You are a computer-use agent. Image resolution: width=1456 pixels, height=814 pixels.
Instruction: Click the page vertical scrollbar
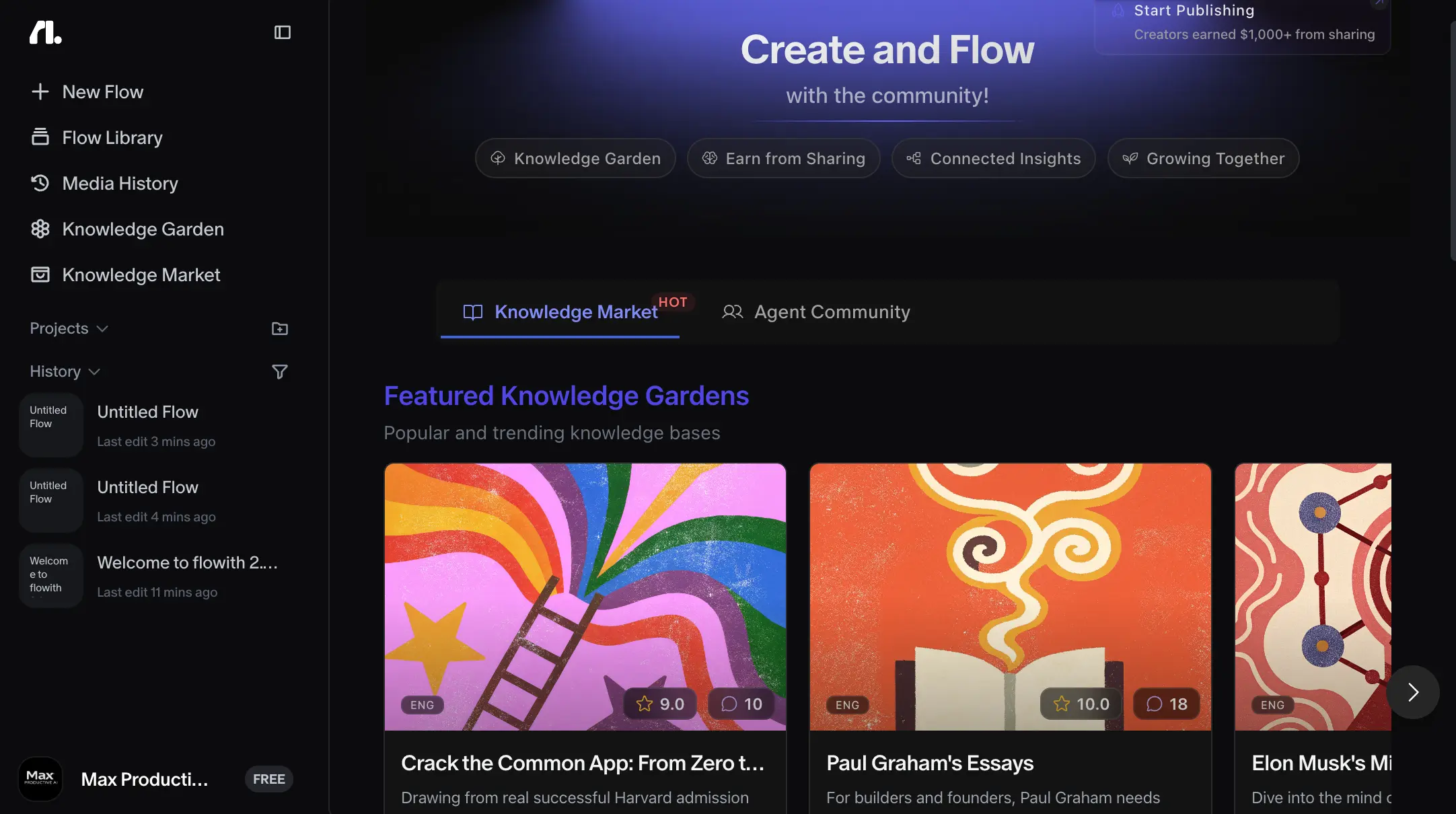coord(1453,141)
